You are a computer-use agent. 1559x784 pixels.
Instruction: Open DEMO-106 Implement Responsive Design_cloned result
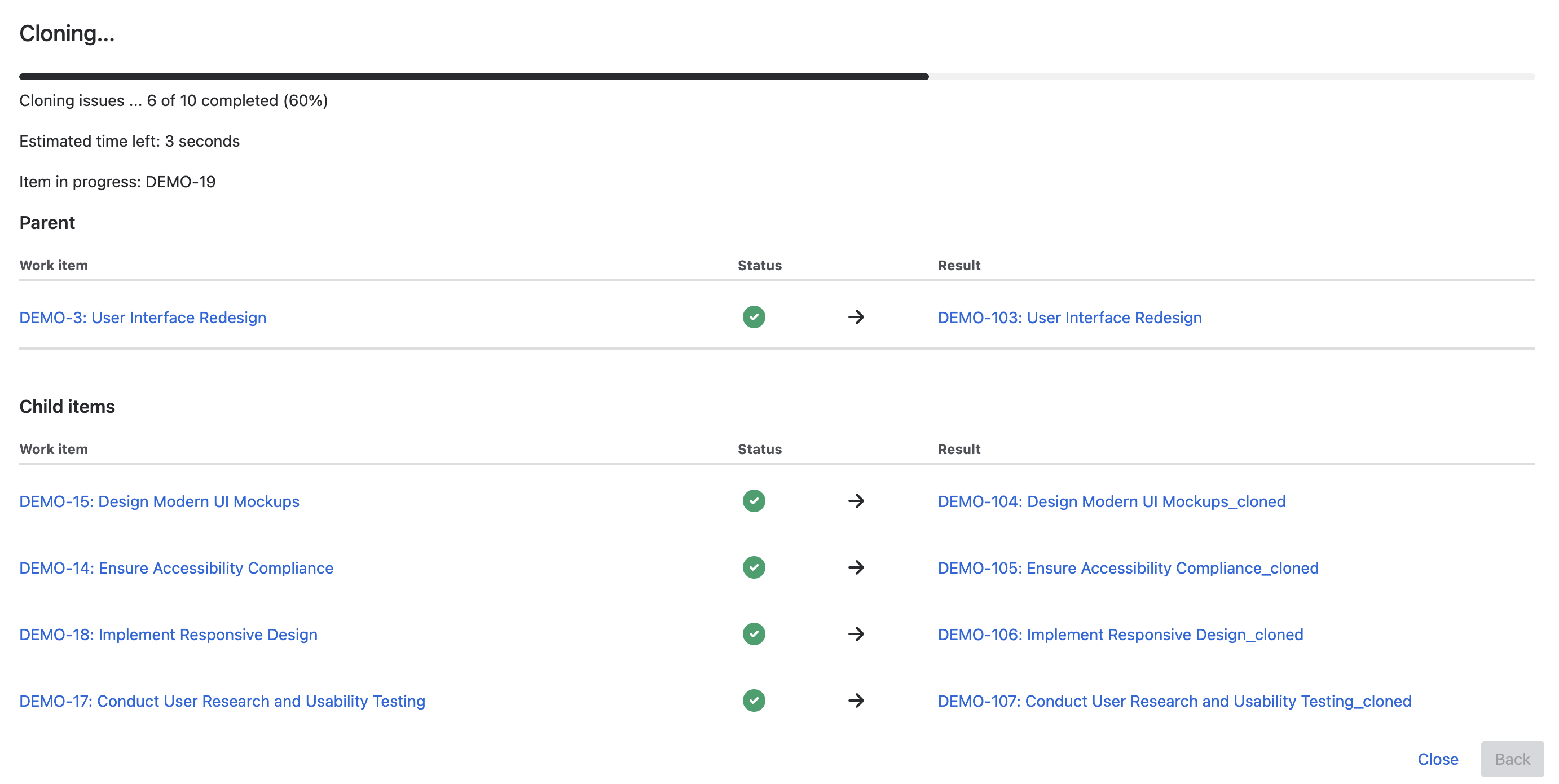[1120, 635]
